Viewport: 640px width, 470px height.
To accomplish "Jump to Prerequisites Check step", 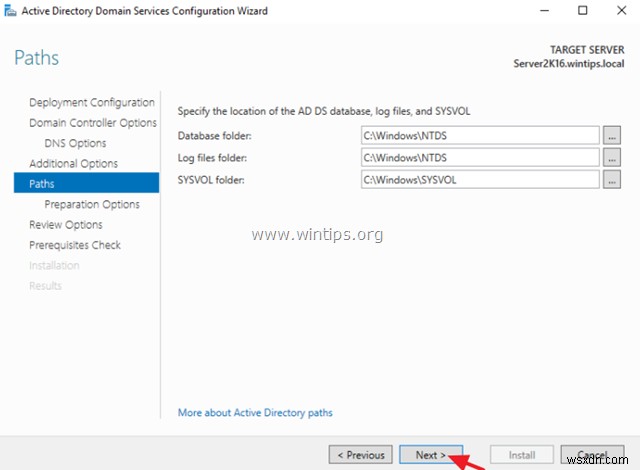I will tap(75, 245).
